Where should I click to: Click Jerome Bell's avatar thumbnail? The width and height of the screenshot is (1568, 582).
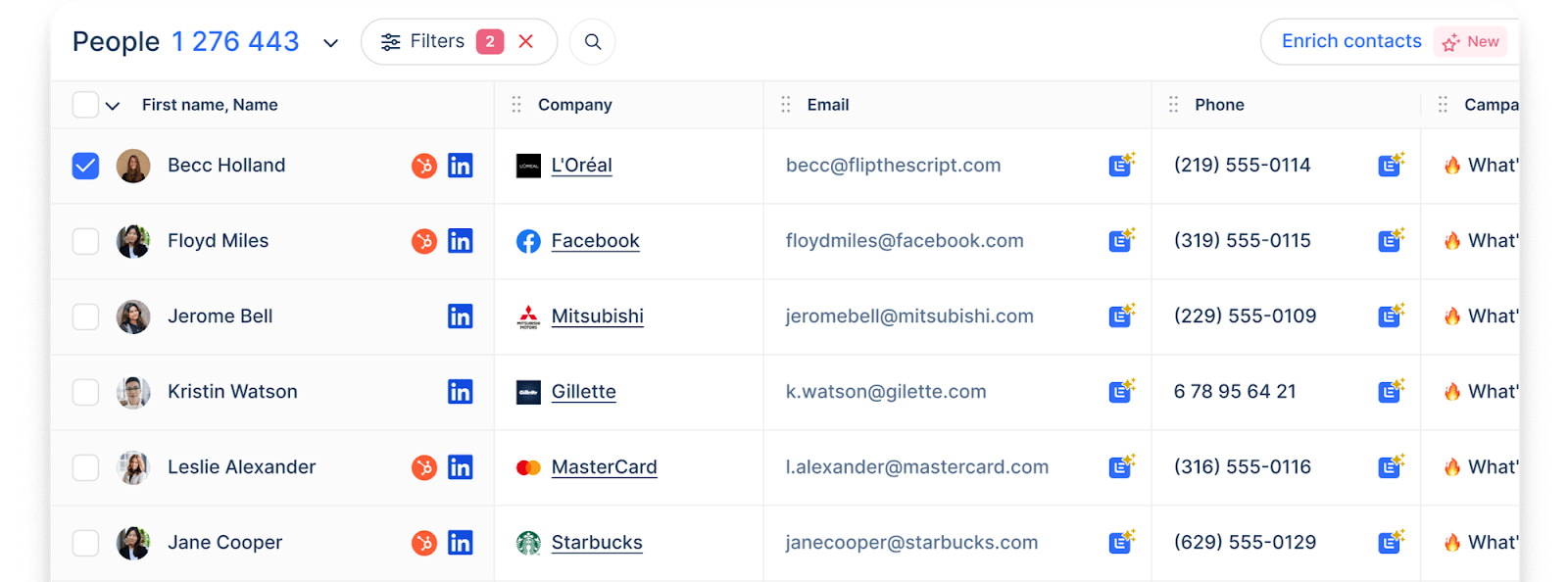pos(133,316)
